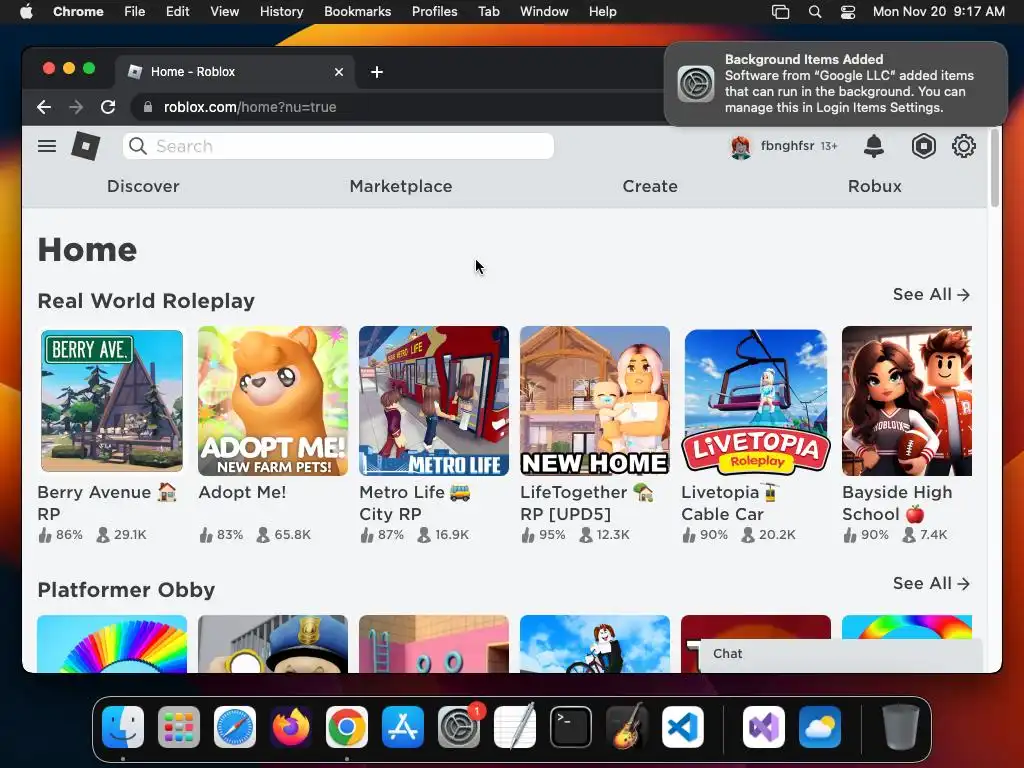This screenshot has height=768, width=1024.
Task: Click the Roblox logo icon
Action: (86, 146)
